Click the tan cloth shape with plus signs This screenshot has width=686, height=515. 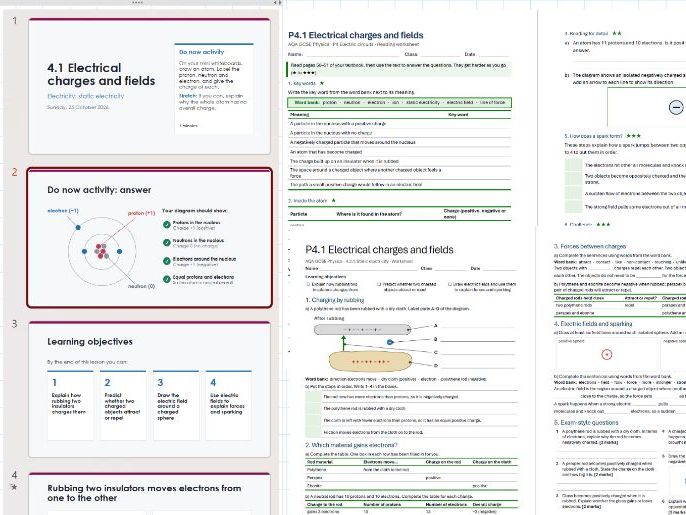point(370,362)
